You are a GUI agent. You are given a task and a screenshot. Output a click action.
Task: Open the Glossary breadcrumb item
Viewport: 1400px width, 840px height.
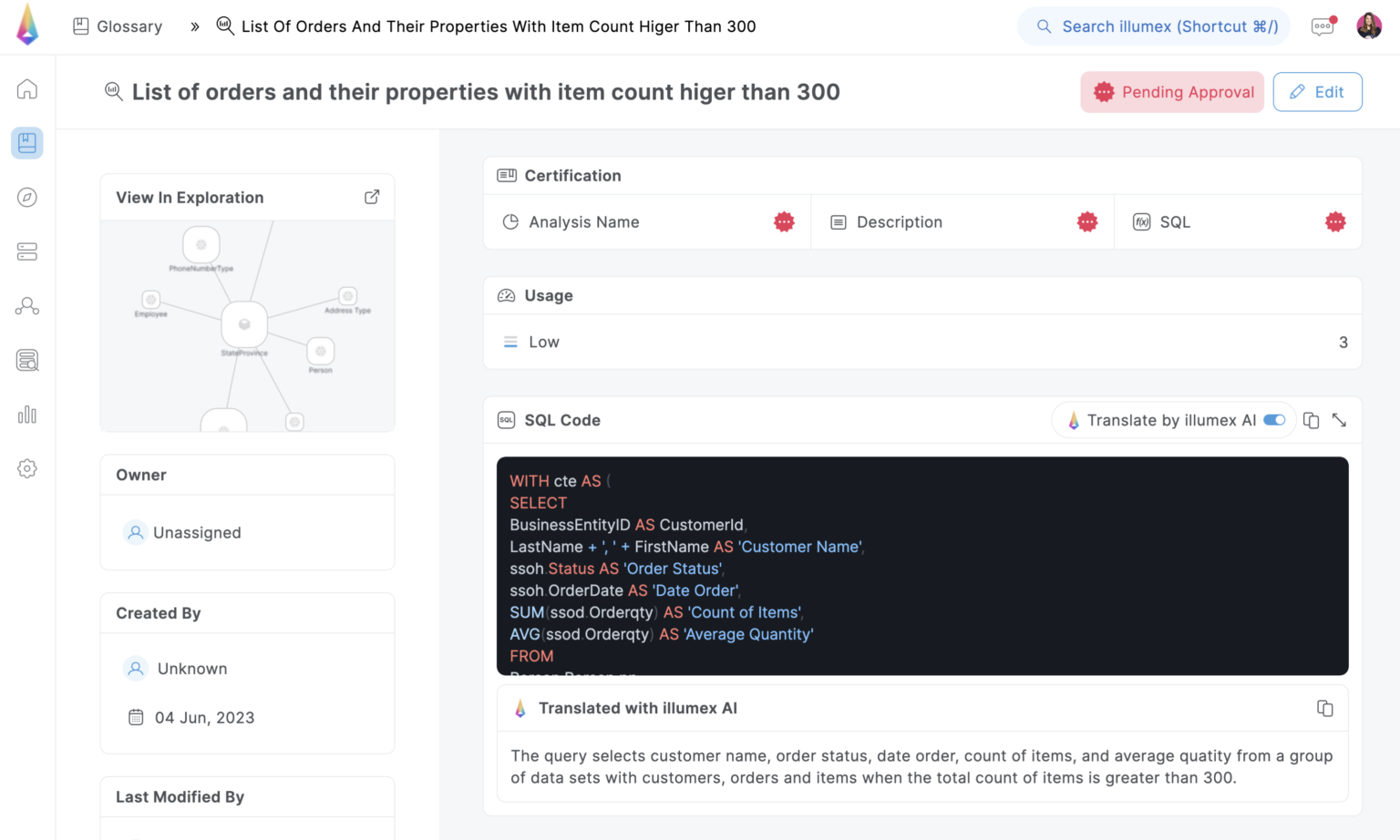coord(117,26)
